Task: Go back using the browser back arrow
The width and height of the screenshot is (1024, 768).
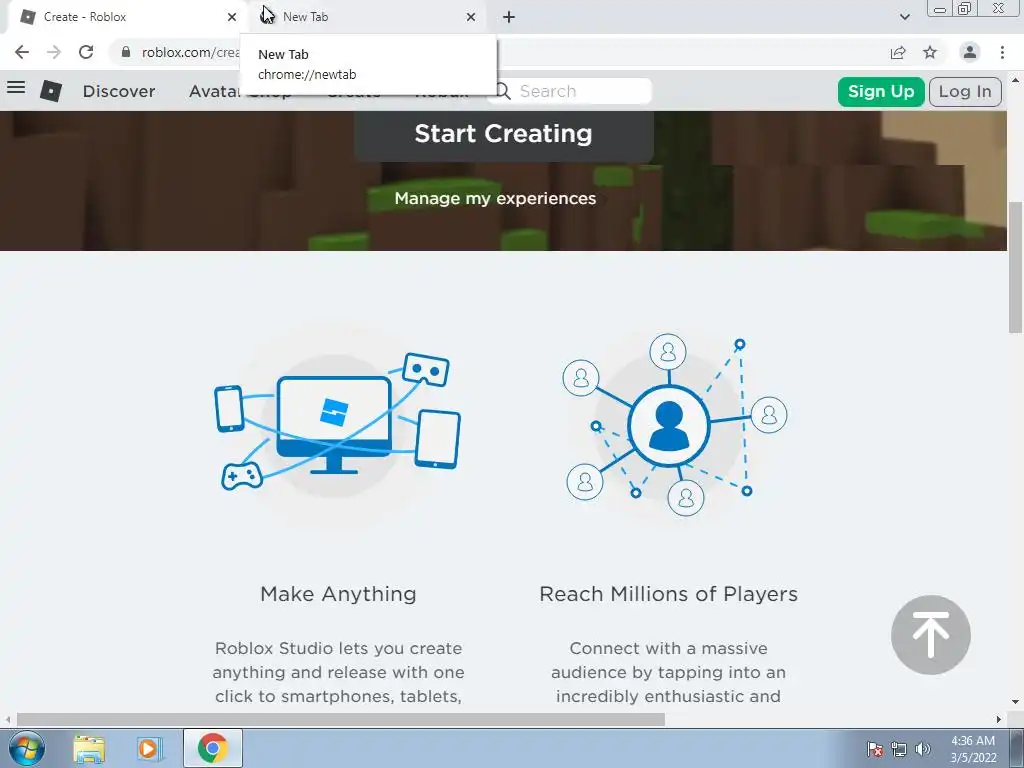Action: (22, 52)
